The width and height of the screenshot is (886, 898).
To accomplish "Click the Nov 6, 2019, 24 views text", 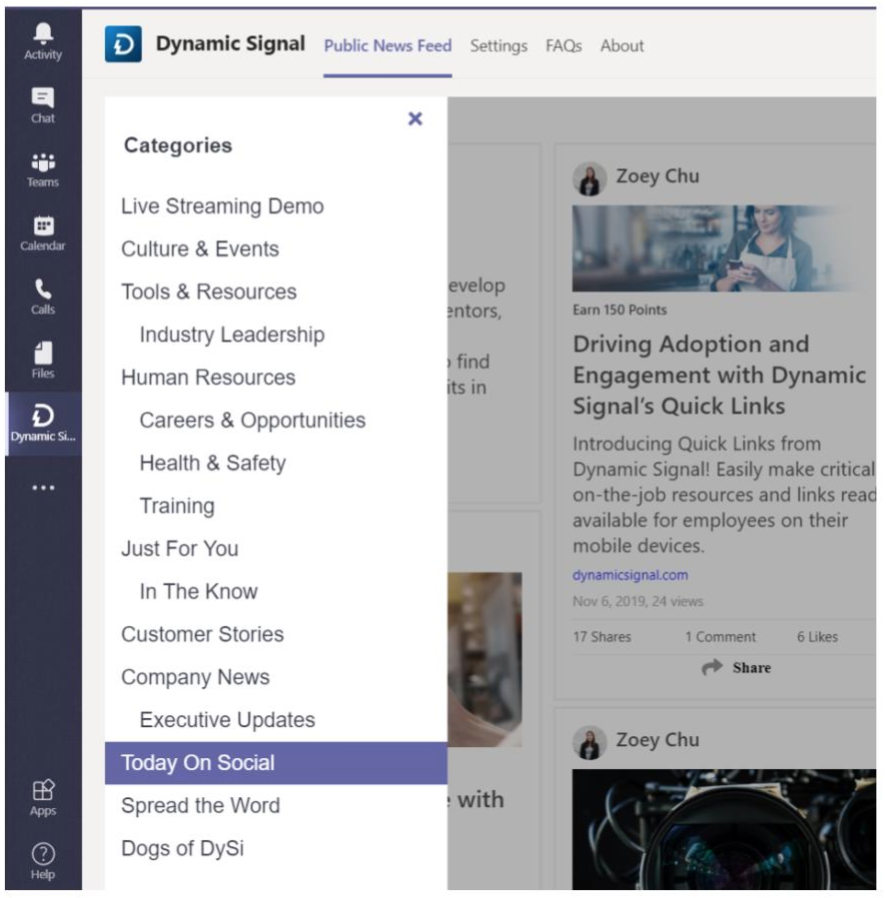I will [x=638, y=601].
